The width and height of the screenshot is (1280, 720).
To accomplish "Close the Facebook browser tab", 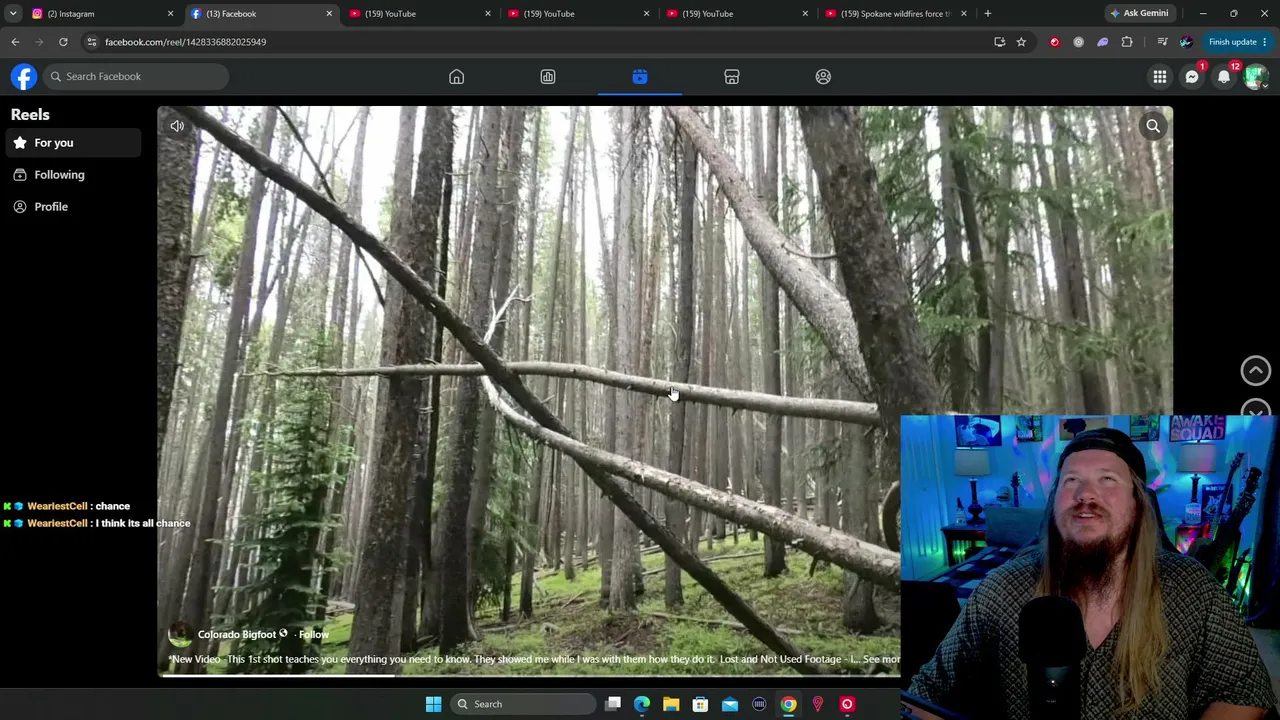I will pyautogui.click(x=329, y=14).
